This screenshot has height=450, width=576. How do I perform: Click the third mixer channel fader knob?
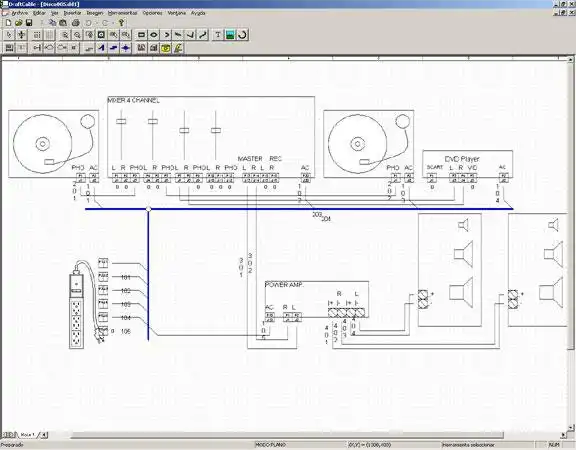pos(184,130)
